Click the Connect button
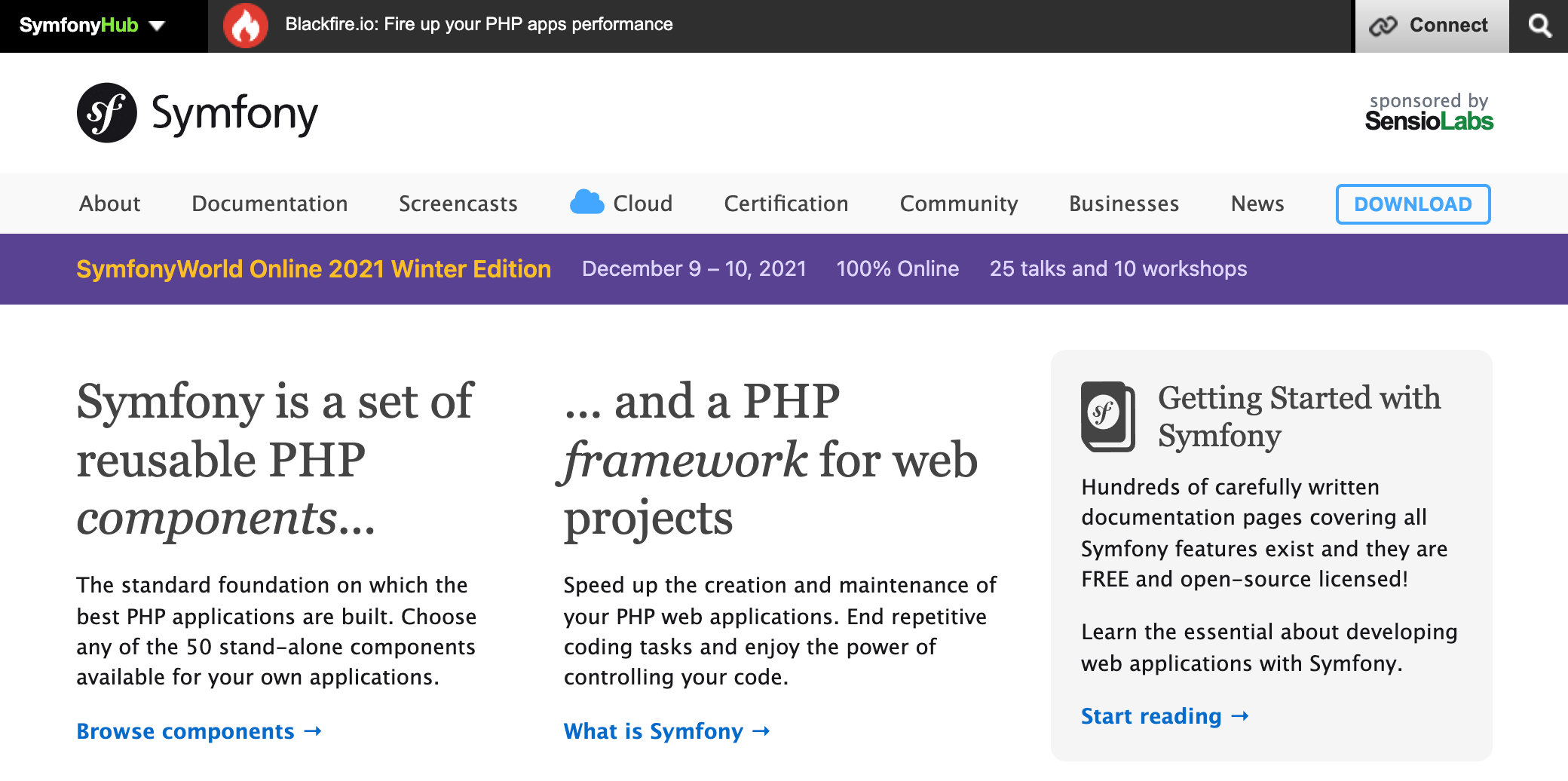 [x=1432, y=26]
